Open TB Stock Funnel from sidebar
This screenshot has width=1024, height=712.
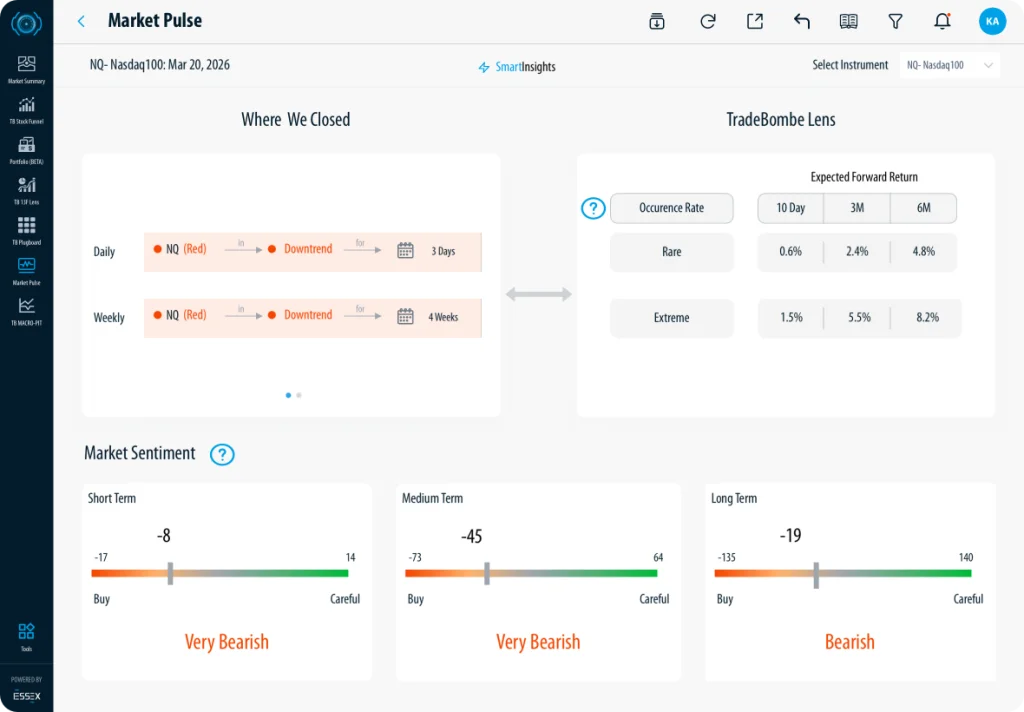[26, 108]
